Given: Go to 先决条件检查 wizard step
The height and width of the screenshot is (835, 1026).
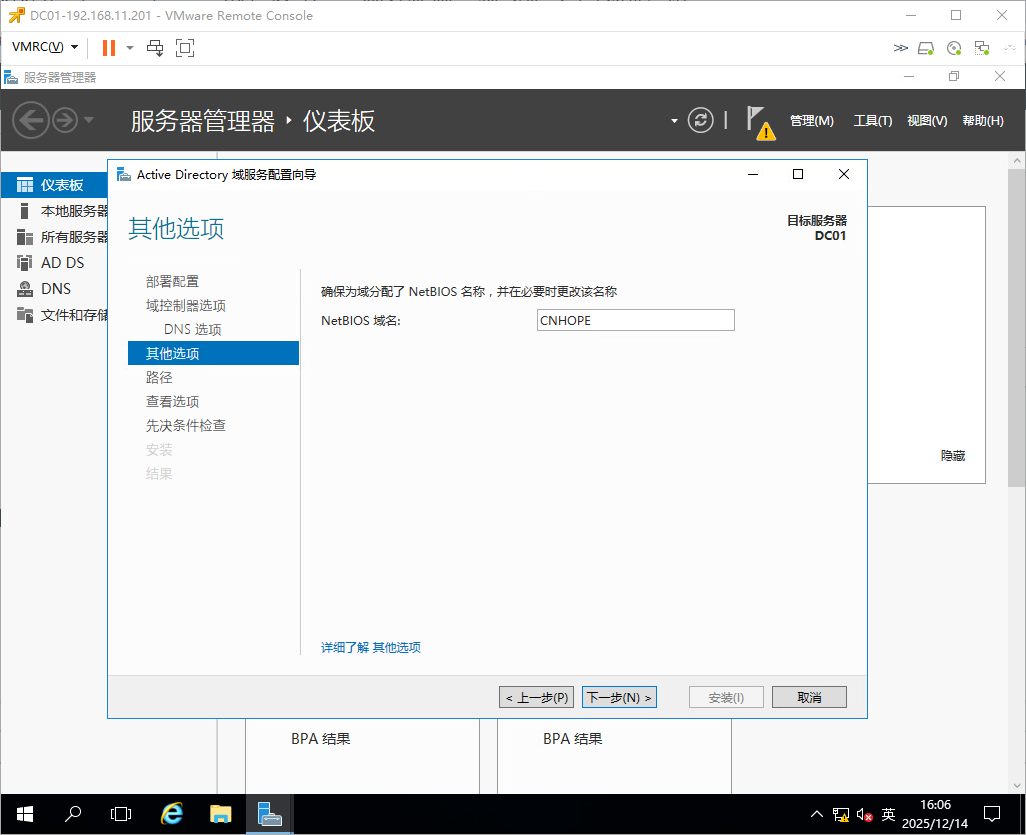Looking at the screenshot, I should 186,425.
